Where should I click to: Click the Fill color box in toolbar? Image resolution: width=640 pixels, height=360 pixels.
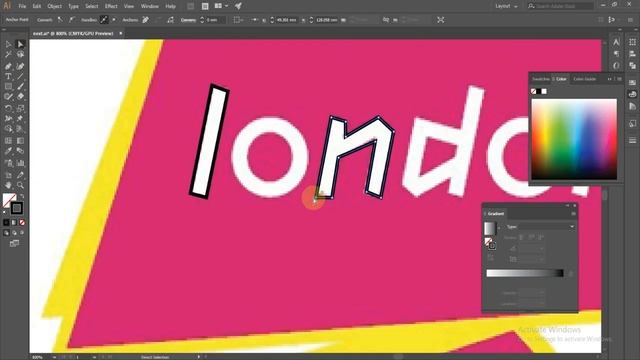click(9, 200)
